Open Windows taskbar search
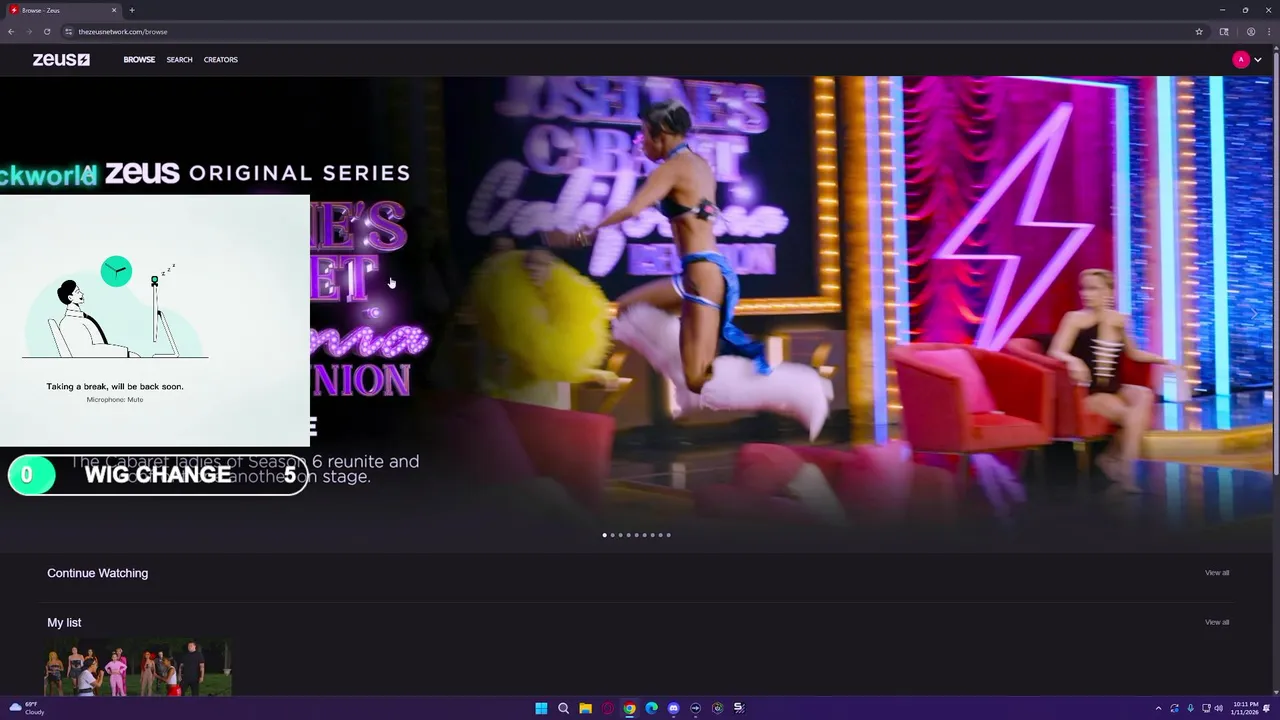Viewport: 1280px width, 720px height. point(563,708)
